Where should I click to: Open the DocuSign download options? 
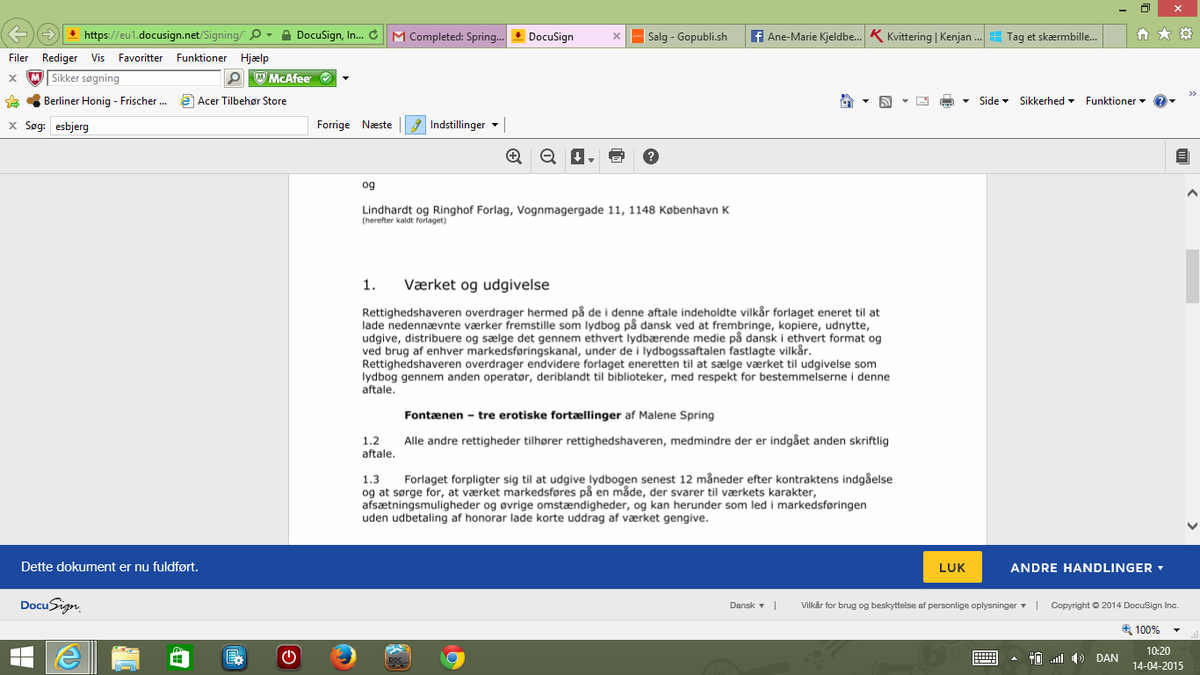pos(581,157)
